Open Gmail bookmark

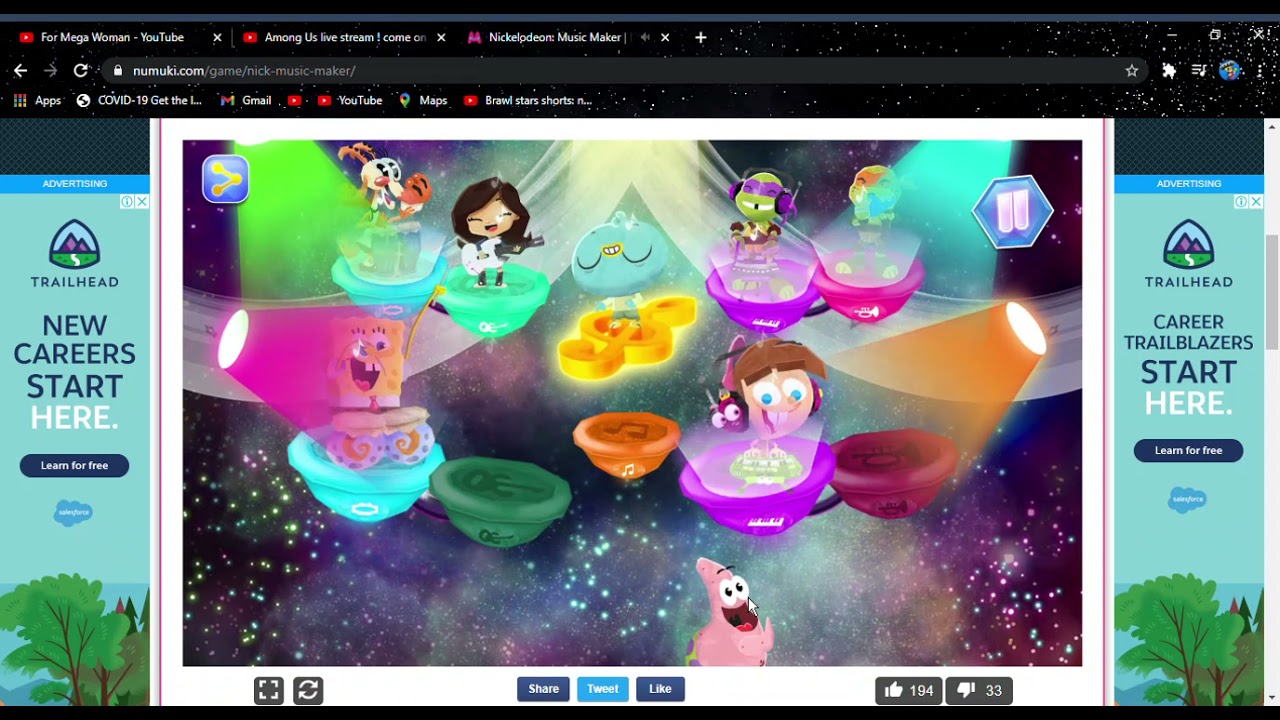[246, 100]
